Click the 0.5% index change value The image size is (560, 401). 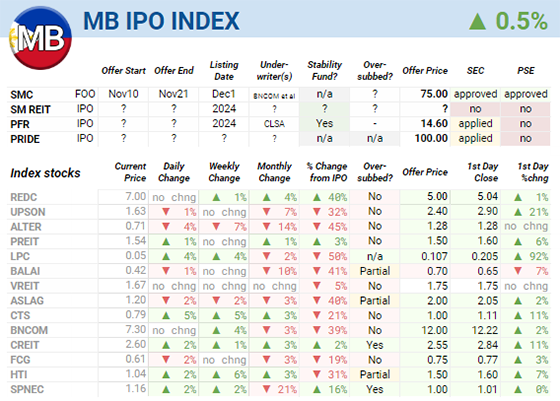point(521,21)
